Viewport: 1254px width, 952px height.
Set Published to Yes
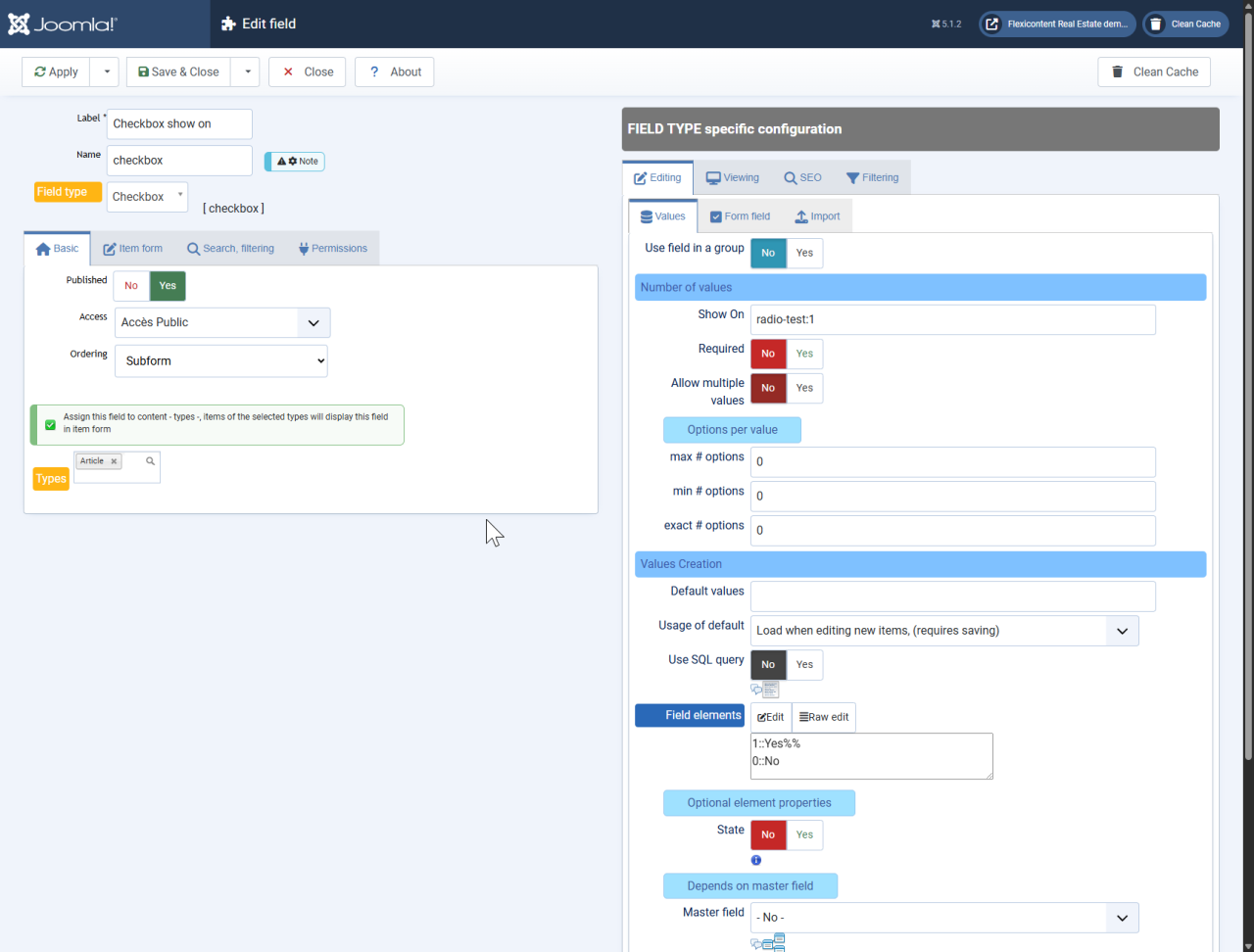pyautogui.click(x=168, y=286)
